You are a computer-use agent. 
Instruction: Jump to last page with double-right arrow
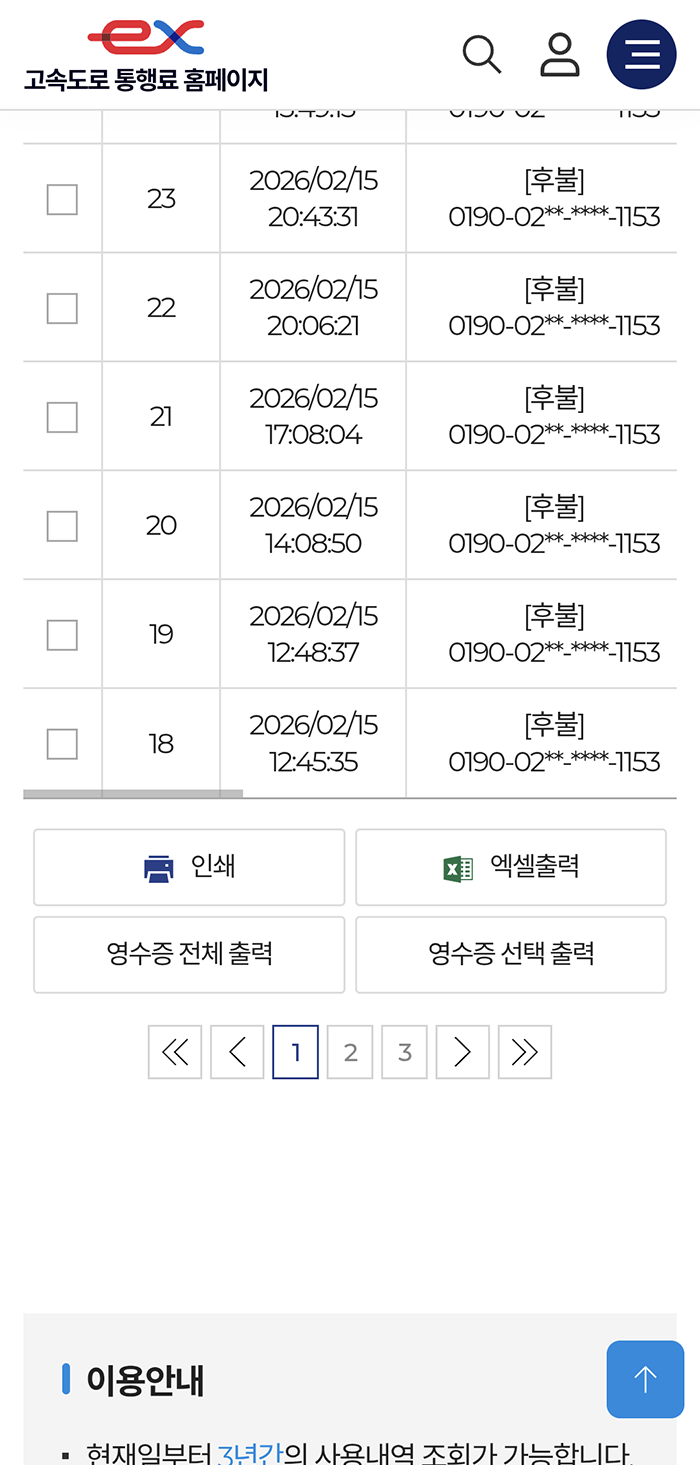pyautogui.click(x=524, y=1051)
